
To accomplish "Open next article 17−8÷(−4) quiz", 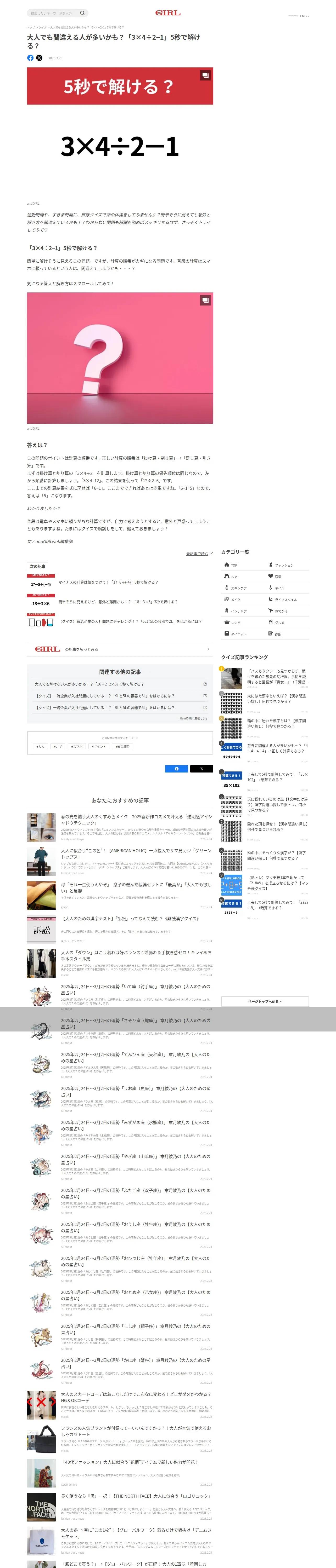I will point(120,583).
